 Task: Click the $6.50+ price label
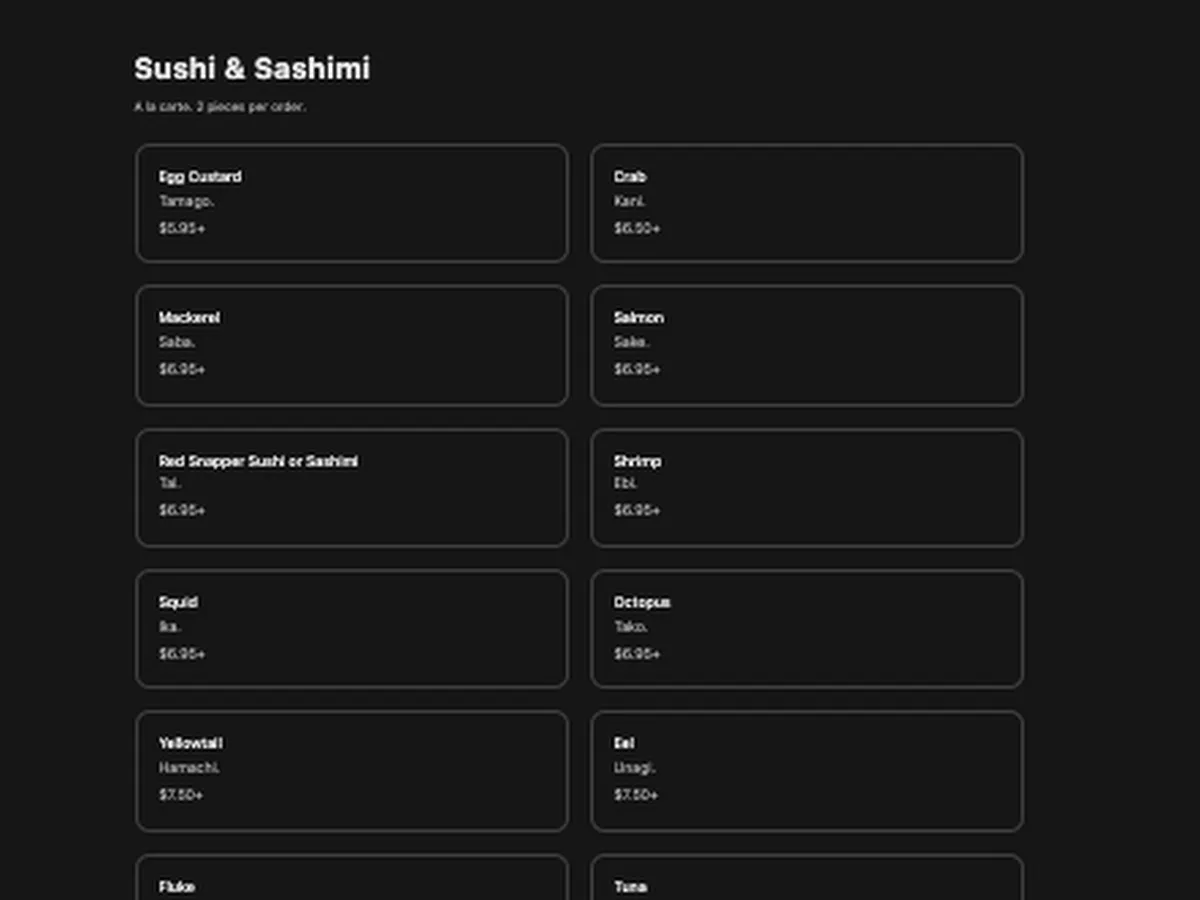click(x=637, y=228)
